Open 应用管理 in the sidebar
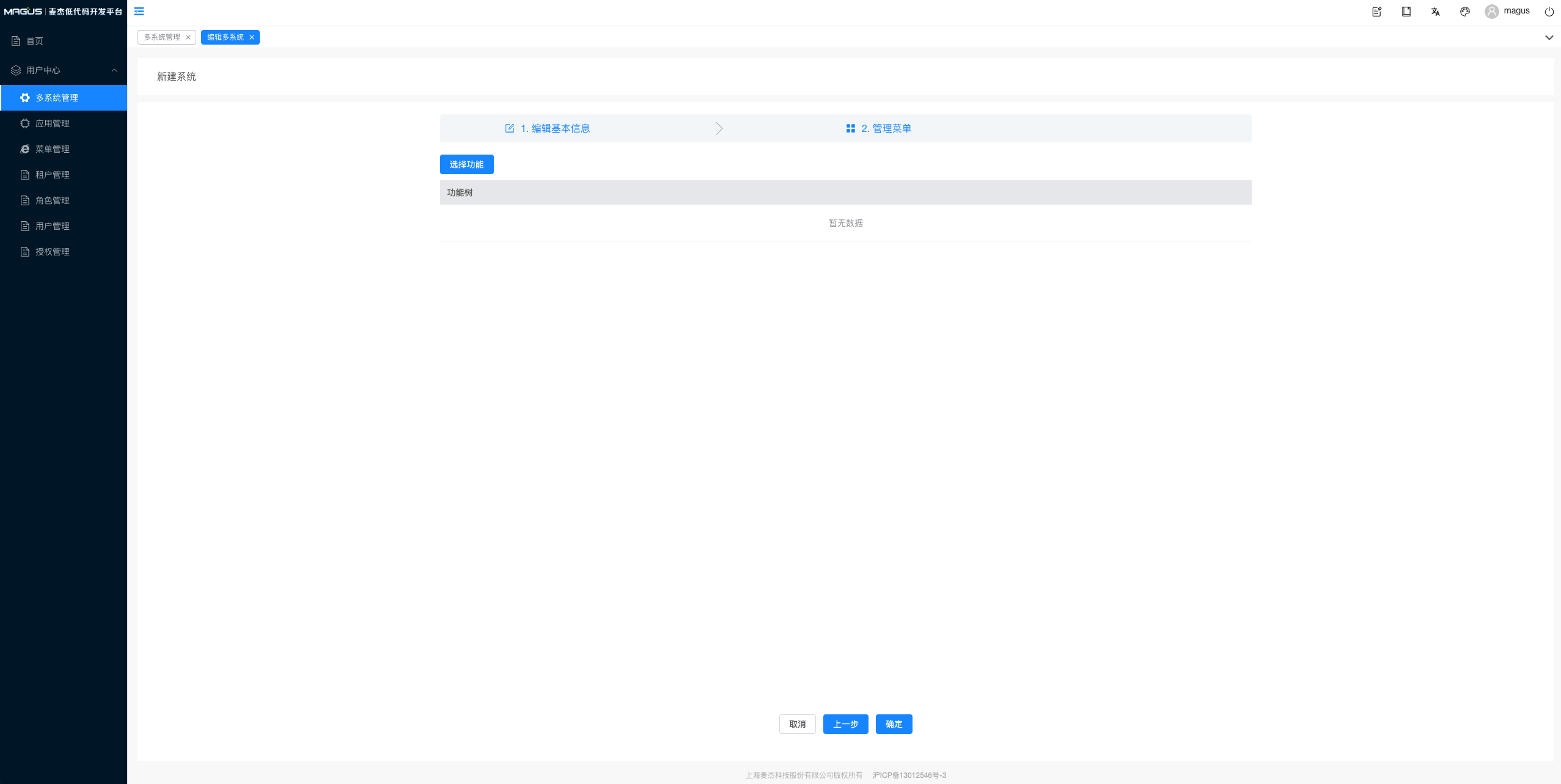1561x784 pixels. point(64,123)
